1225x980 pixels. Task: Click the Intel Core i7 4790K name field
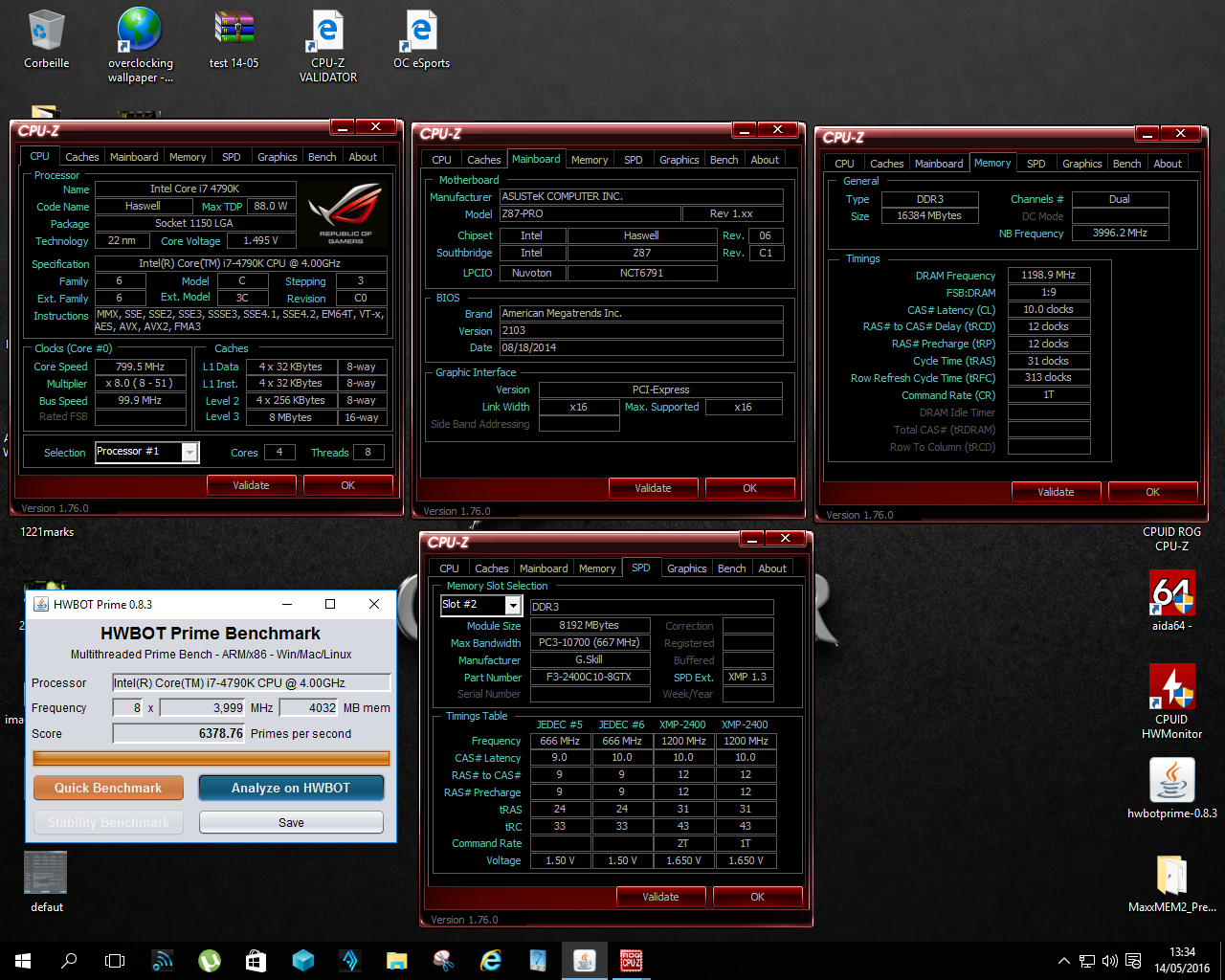[194, 189]
